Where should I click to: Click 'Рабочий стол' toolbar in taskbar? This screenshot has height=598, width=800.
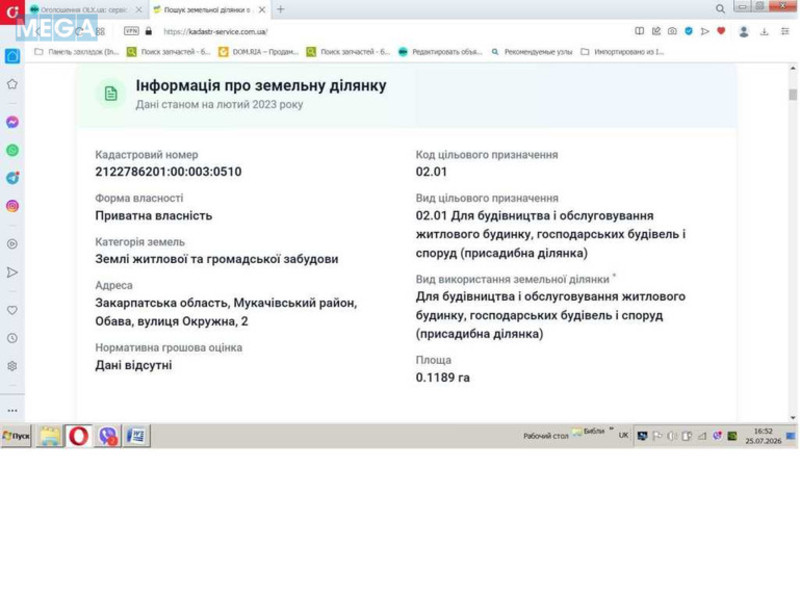545,436
